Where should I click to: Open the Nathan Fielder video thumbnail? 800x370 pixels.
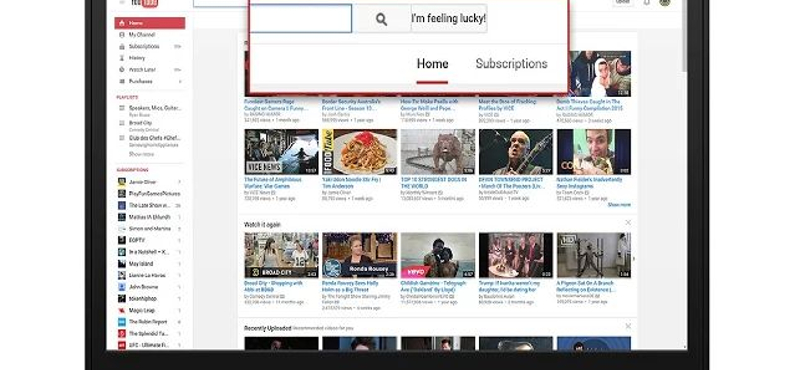point(594,152)
